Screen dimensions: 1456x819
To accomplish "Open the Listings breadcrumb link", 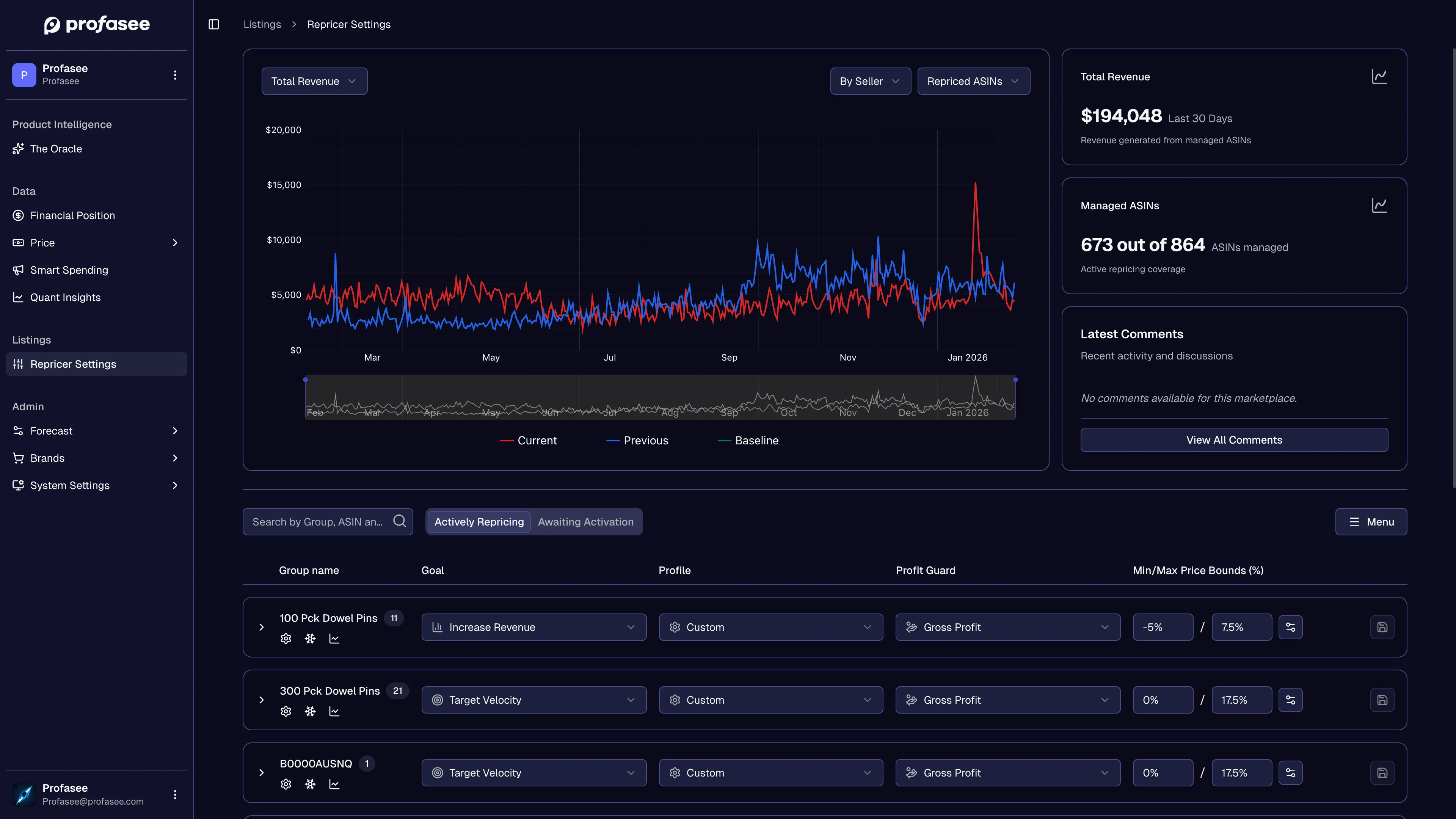I will (262, 24).
